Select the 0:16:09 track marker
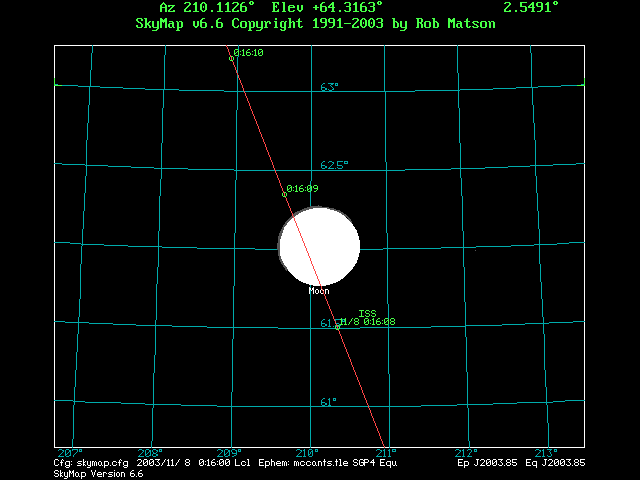 (285, 194)
